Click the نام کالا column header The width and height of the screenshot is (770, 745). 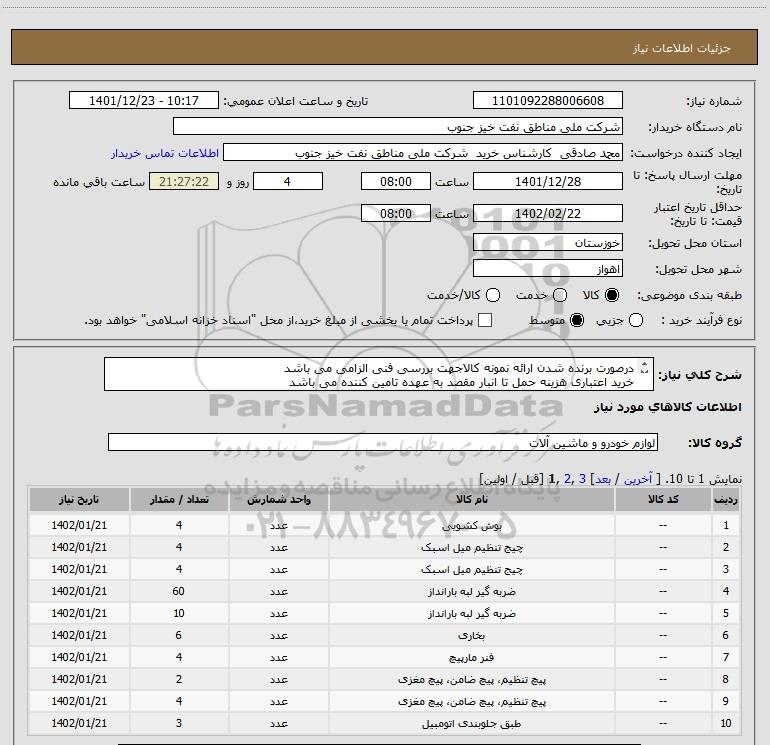[471, 499]
